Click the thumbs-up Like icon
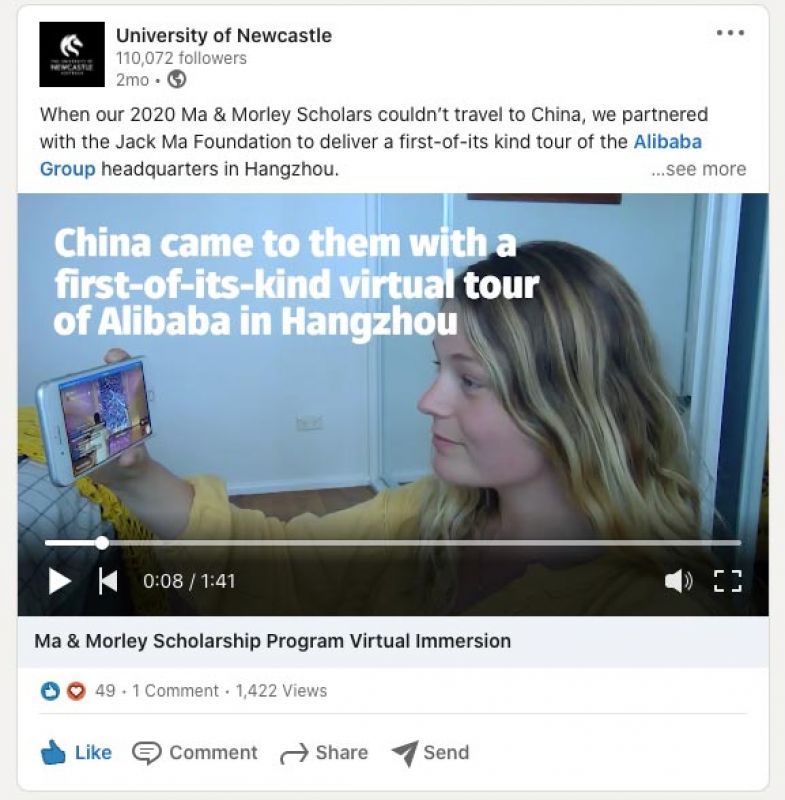785x800 pixels. tap(53, 753)
